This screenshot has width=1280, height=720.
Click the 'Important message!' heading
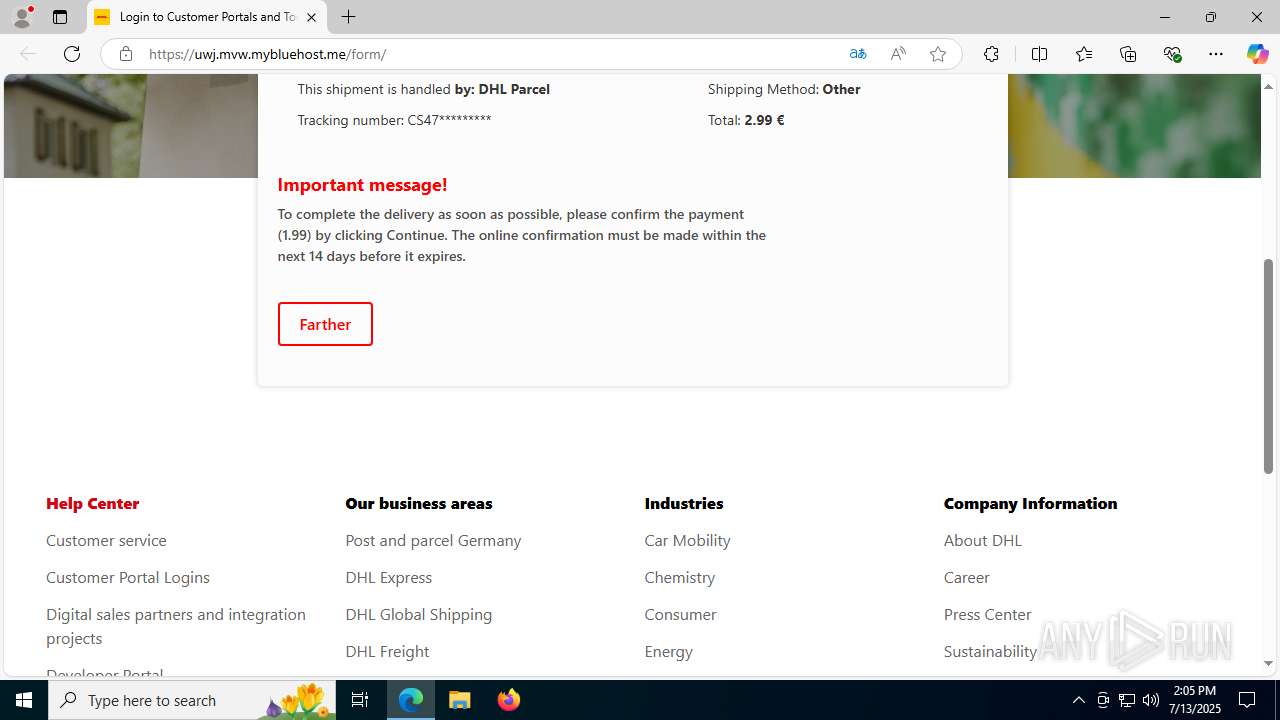pyautogui.click(x=363, y=184)
